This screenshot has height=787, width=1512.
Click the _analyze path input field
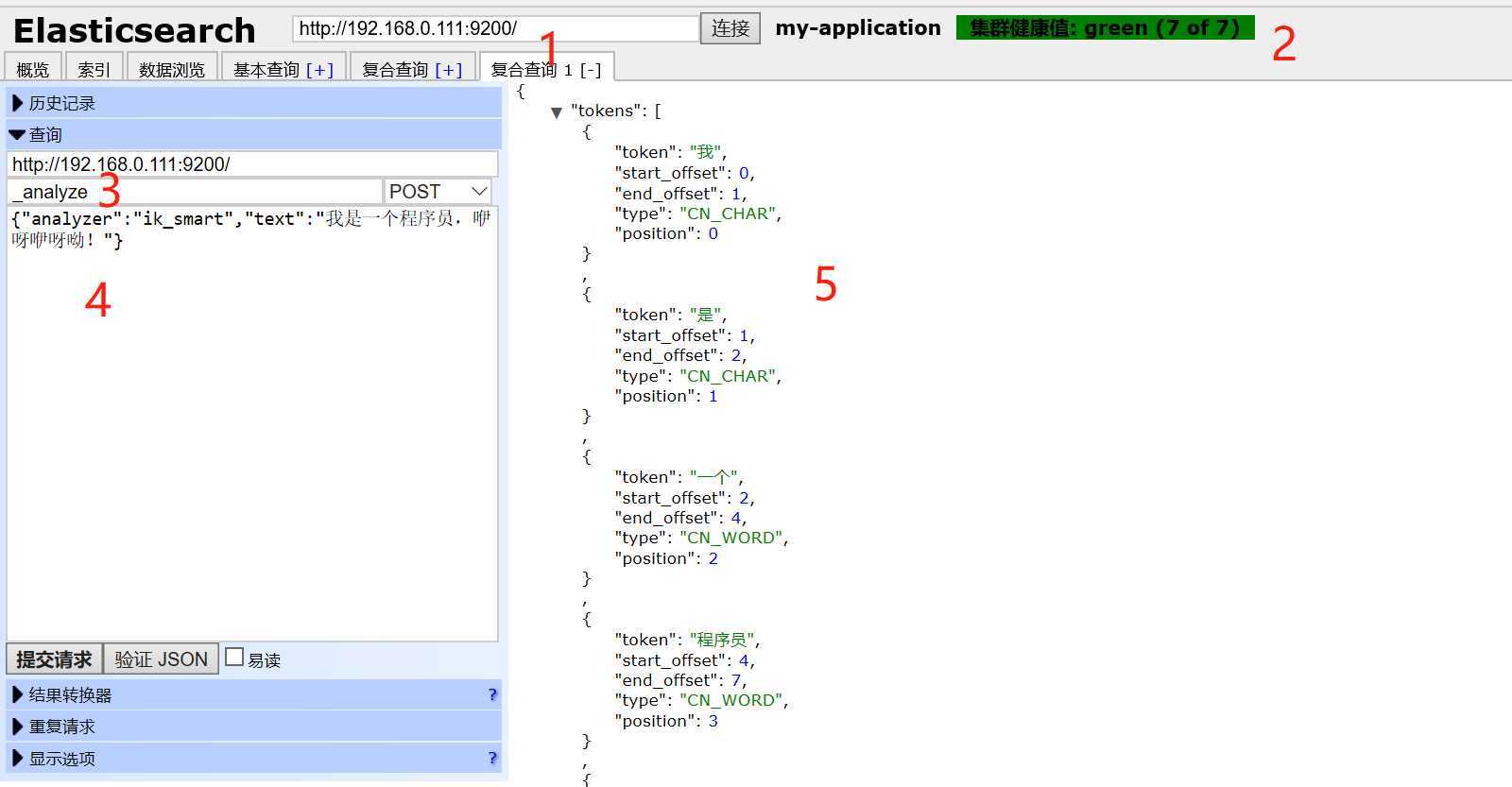[195, 192]
